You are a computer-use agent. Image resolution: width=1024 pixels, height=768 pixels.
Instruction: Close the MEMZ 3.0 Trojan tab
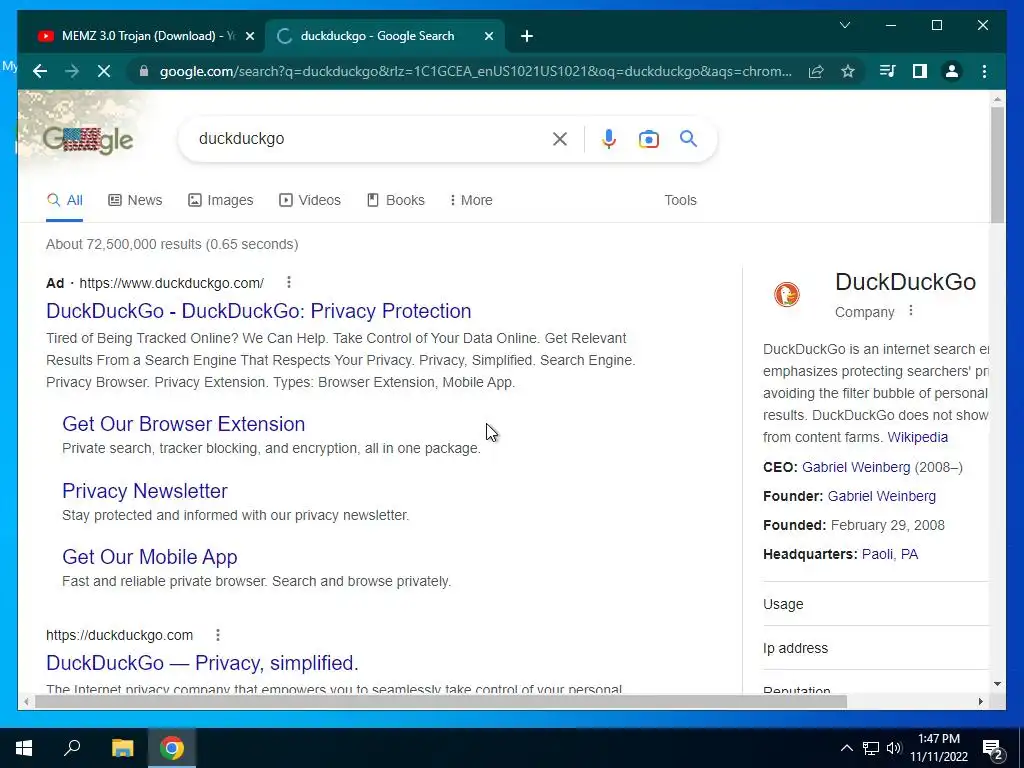pos(249,36)
